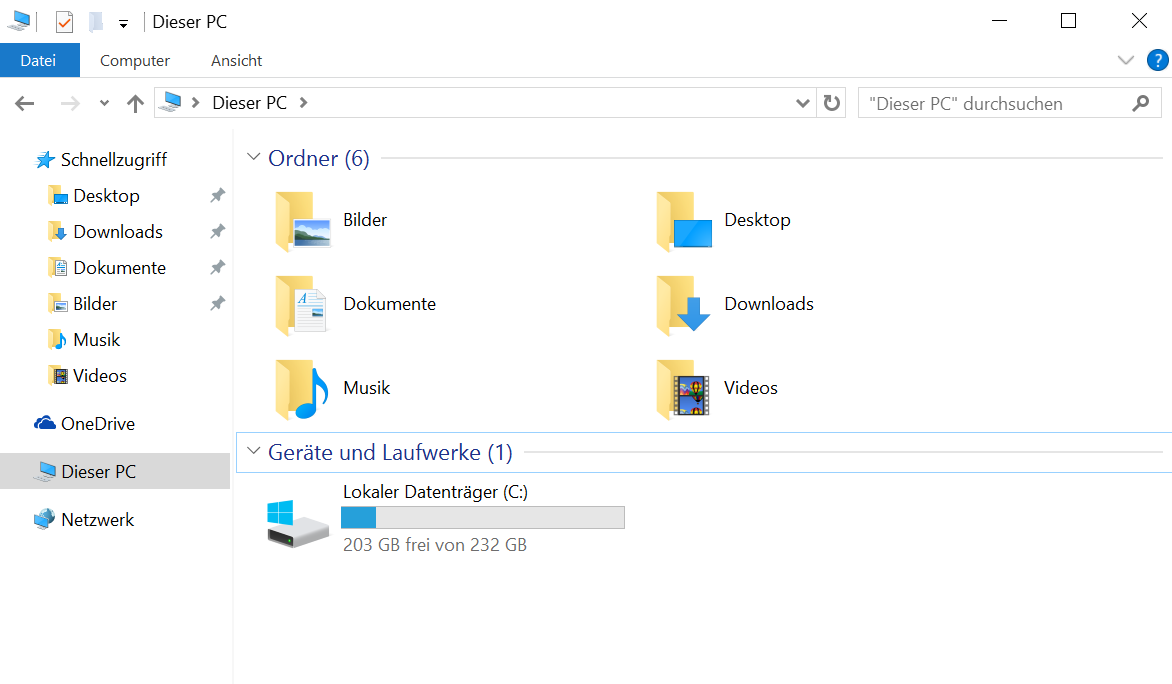Collapse the Geräte und Laufwerke group
1172x684 pixels.
[x=253, y=451]
